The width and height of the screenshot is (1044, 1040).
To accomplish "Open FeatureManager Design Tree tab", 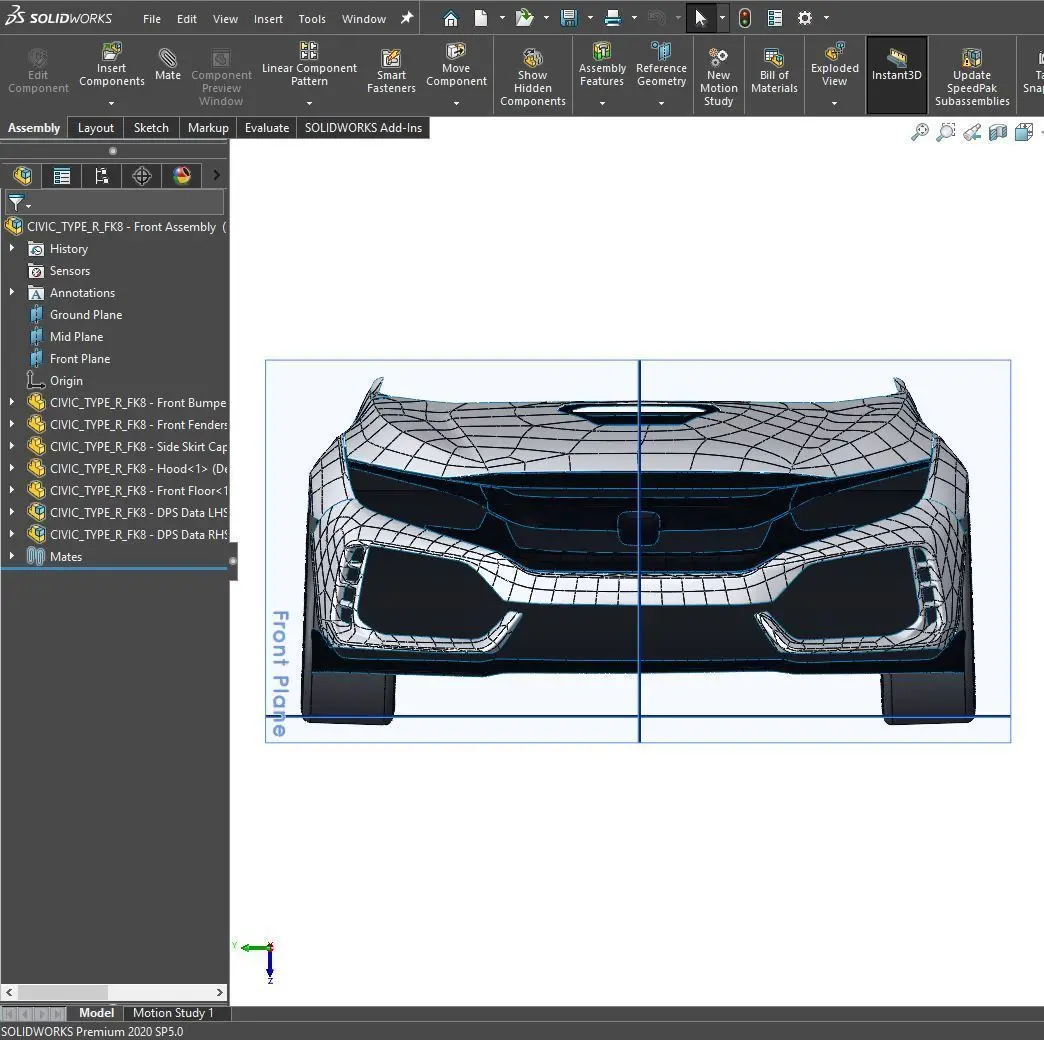I will (22, 176).
